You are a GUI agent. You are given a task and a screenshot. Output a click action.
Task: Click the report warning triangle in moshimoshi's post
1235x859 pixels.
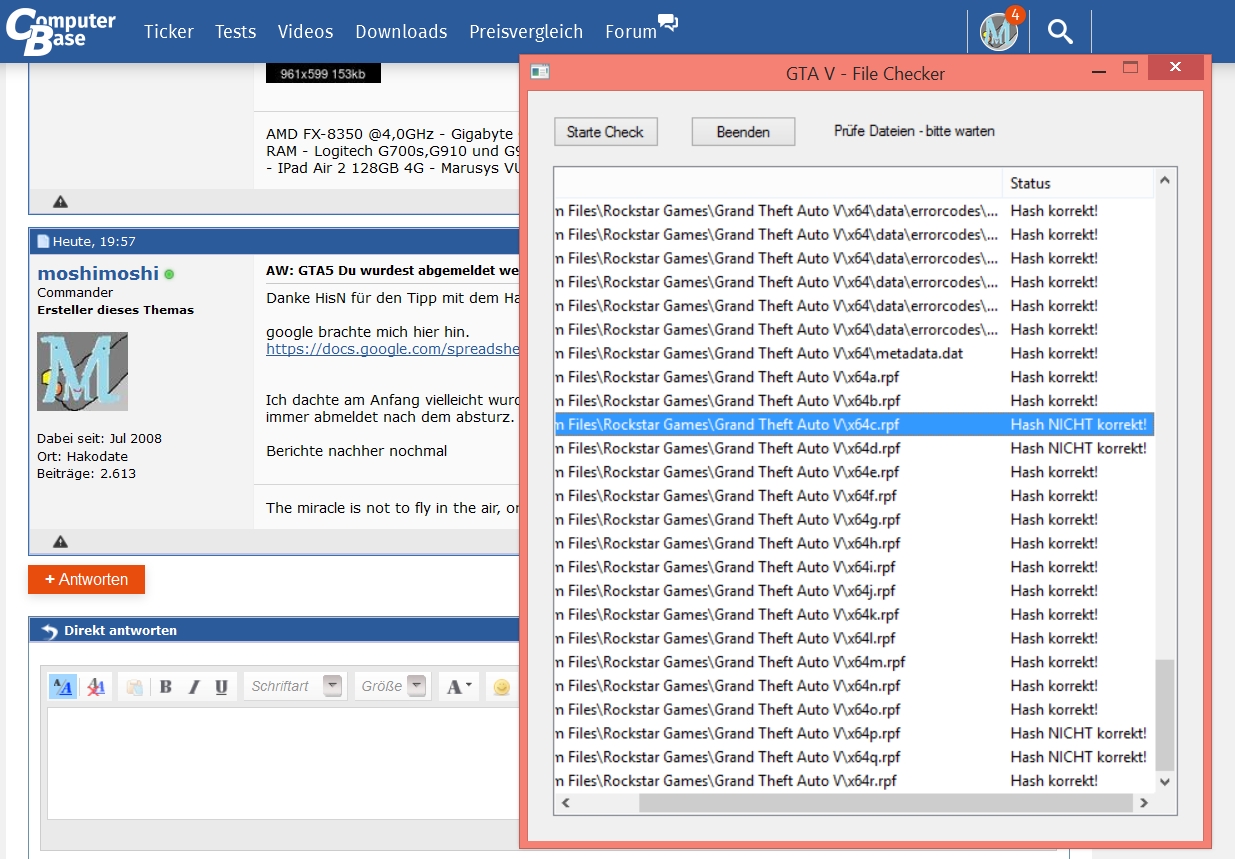click(x=60, y=541)
